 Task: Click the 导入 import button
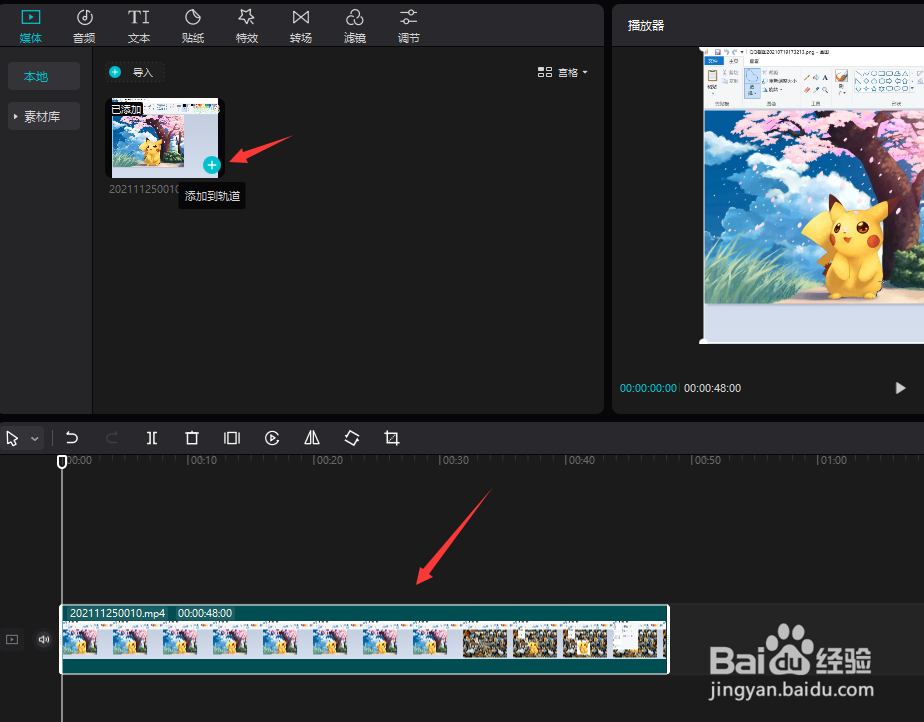134,72
